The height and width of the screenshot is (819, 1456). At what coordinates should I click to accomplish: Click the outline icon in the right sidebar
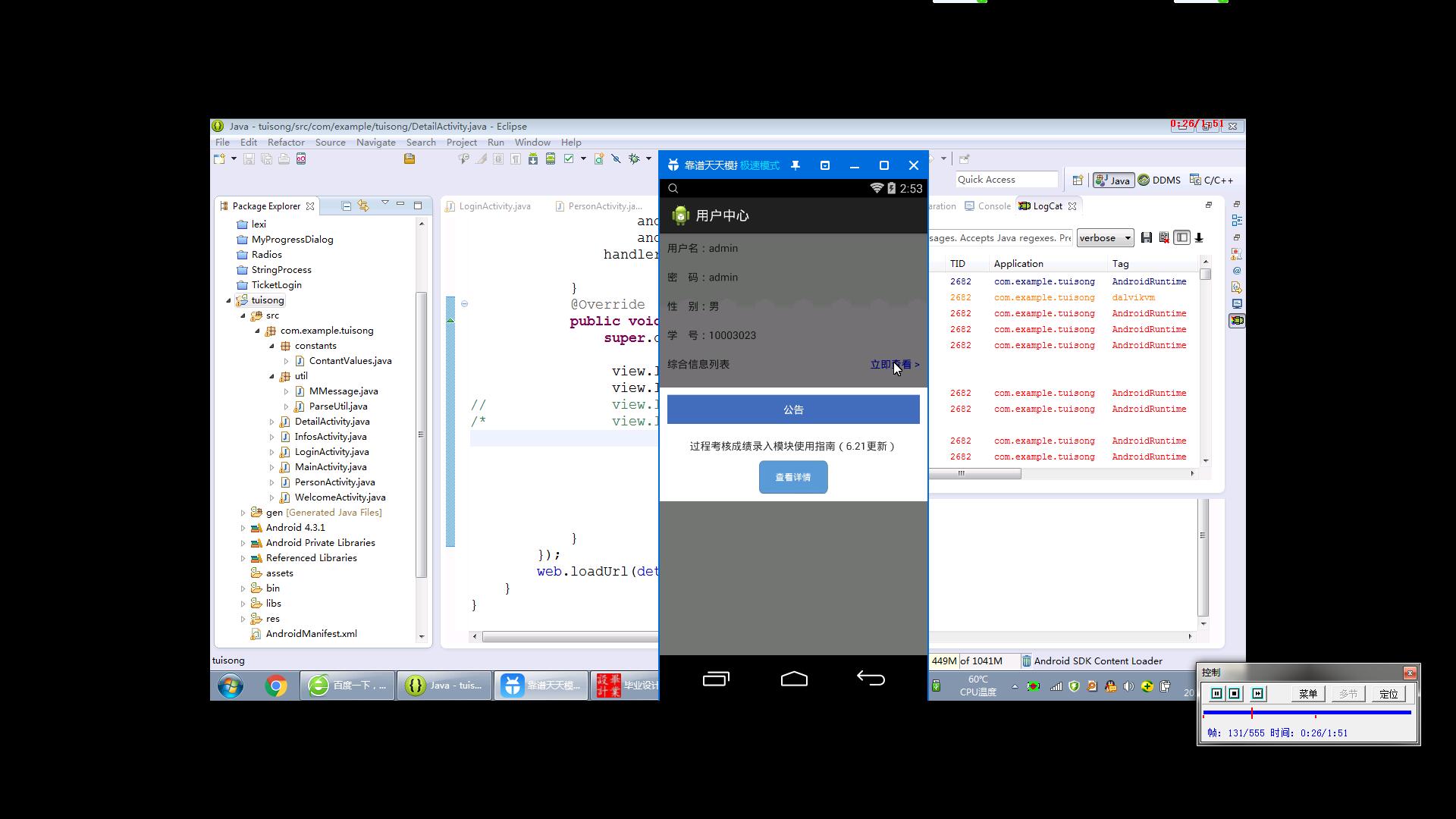point(1237,221)
